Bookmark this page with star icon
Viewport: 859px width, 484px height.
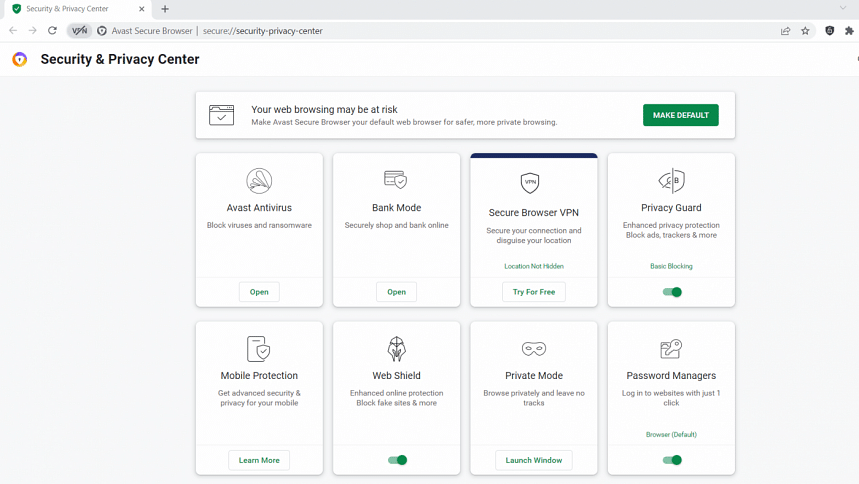pos(805,31)
